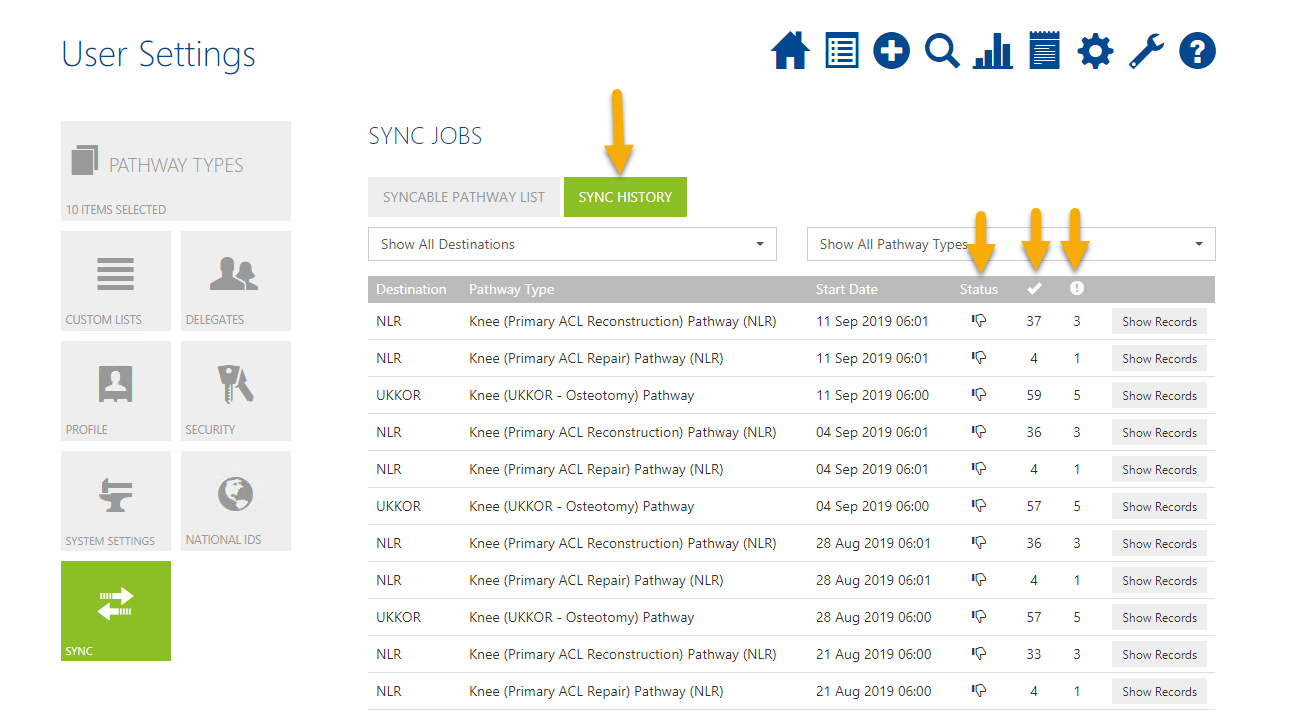This screenshot has width=1292, height=710.
Task: Open the Home icon in the toolbar
Action: (x=790, y=50)
